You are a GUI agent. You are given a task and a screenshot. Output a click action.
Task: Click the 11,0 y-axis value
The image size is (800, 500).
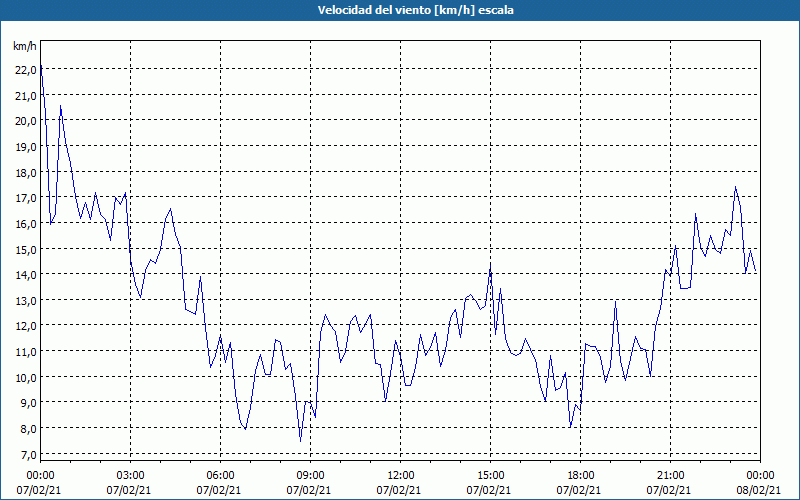26,352
